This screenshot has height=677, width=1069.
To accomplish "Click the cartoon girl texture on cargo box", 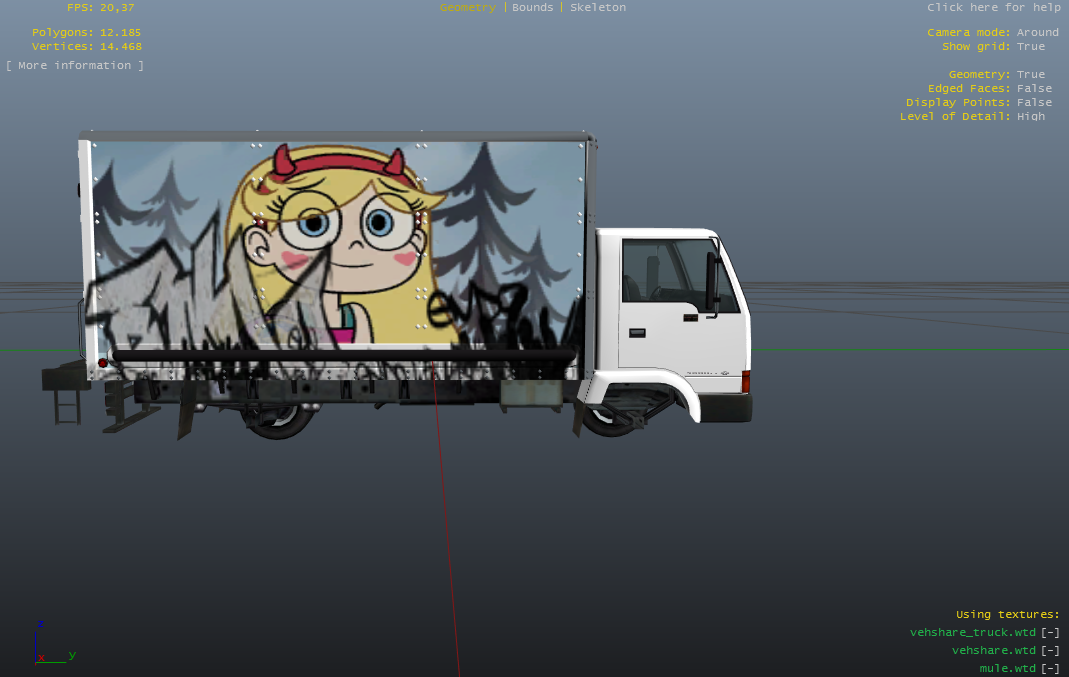I will pyautogui.click(x=341, y=245).
